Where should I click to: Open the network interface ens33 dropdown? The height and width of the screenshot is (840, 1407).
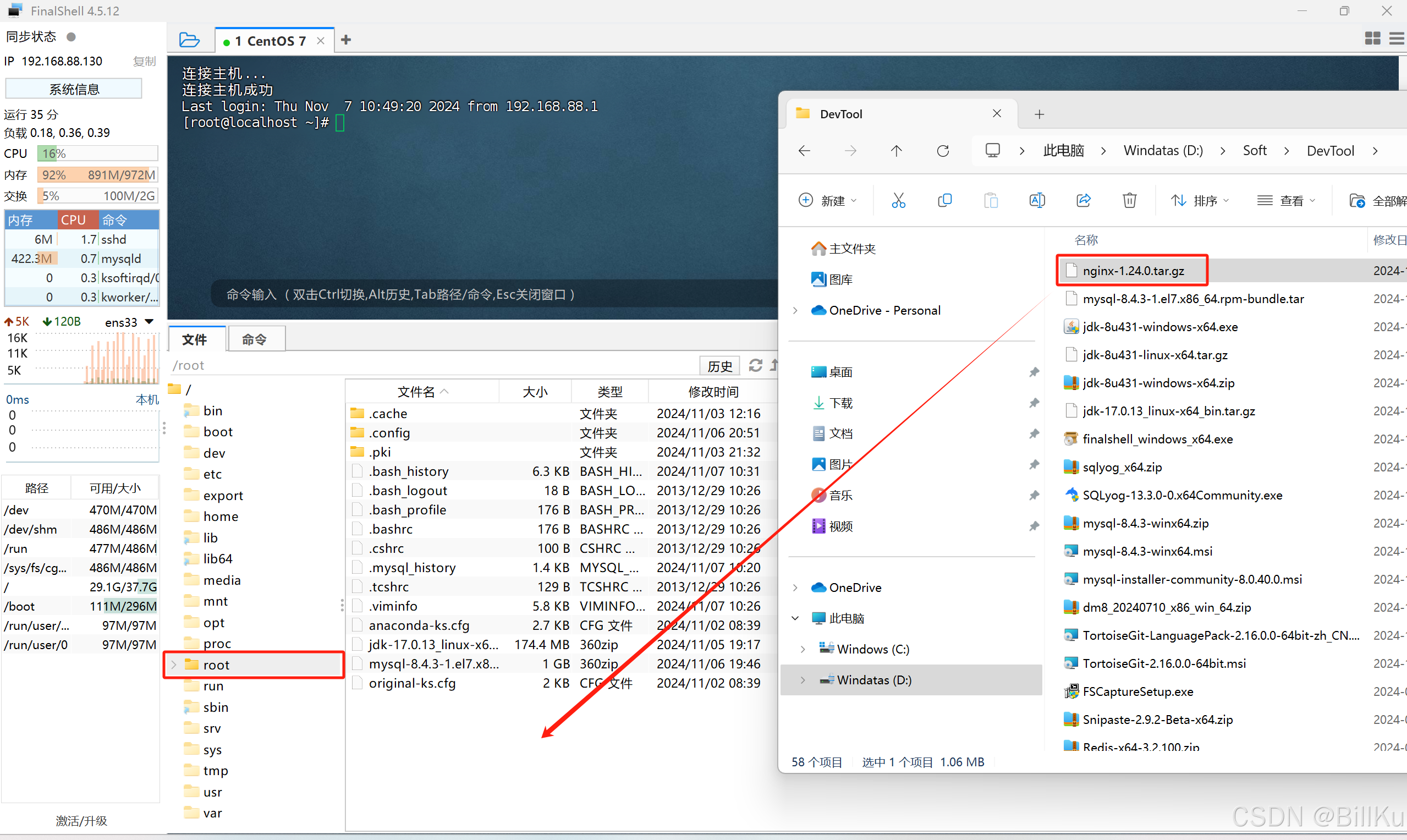(x=150, y=321)
